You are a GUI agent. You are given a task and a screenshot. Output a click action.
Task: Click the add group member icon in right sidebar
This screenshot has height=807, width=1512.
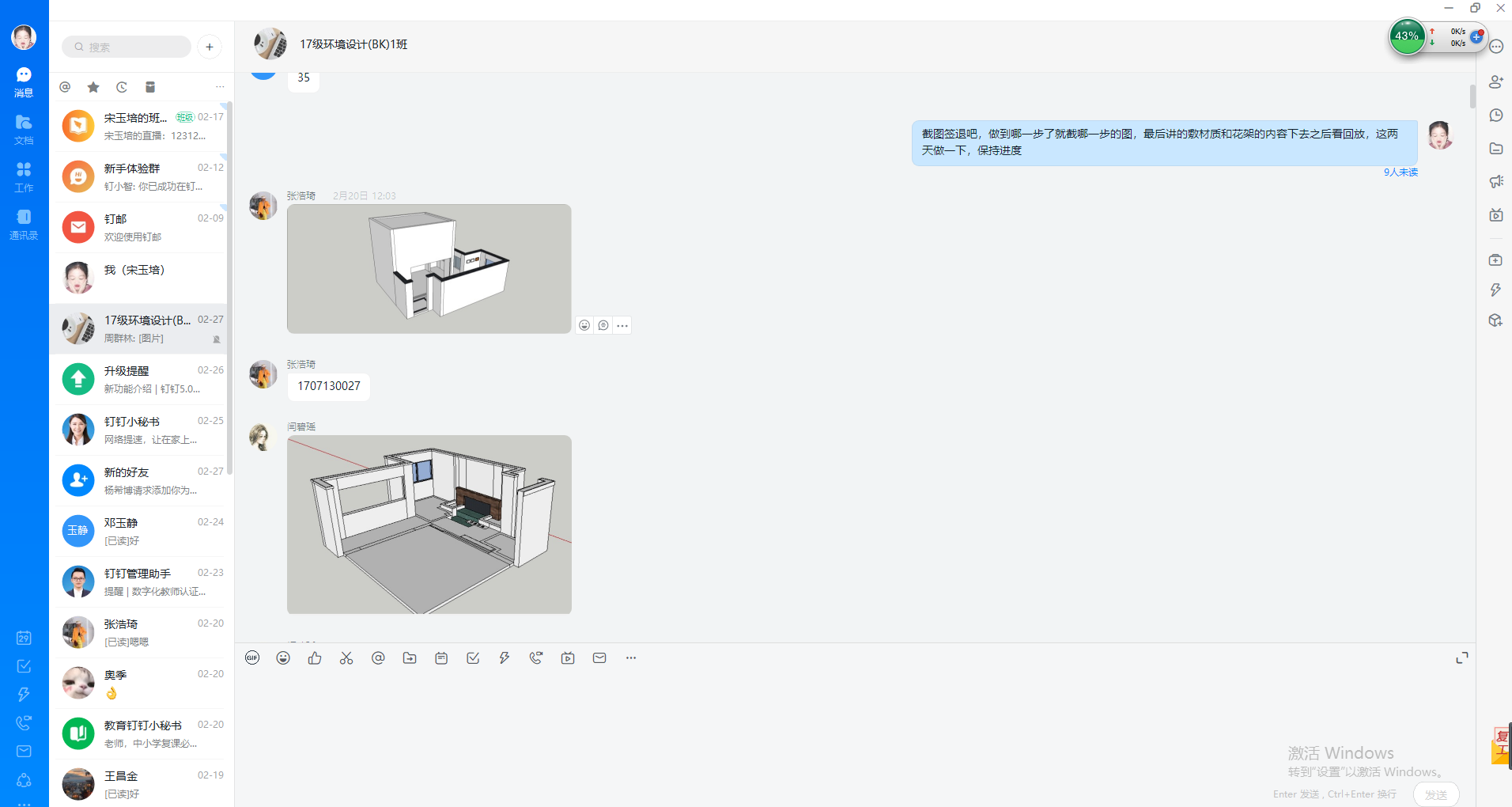[x=1495, y=81]
